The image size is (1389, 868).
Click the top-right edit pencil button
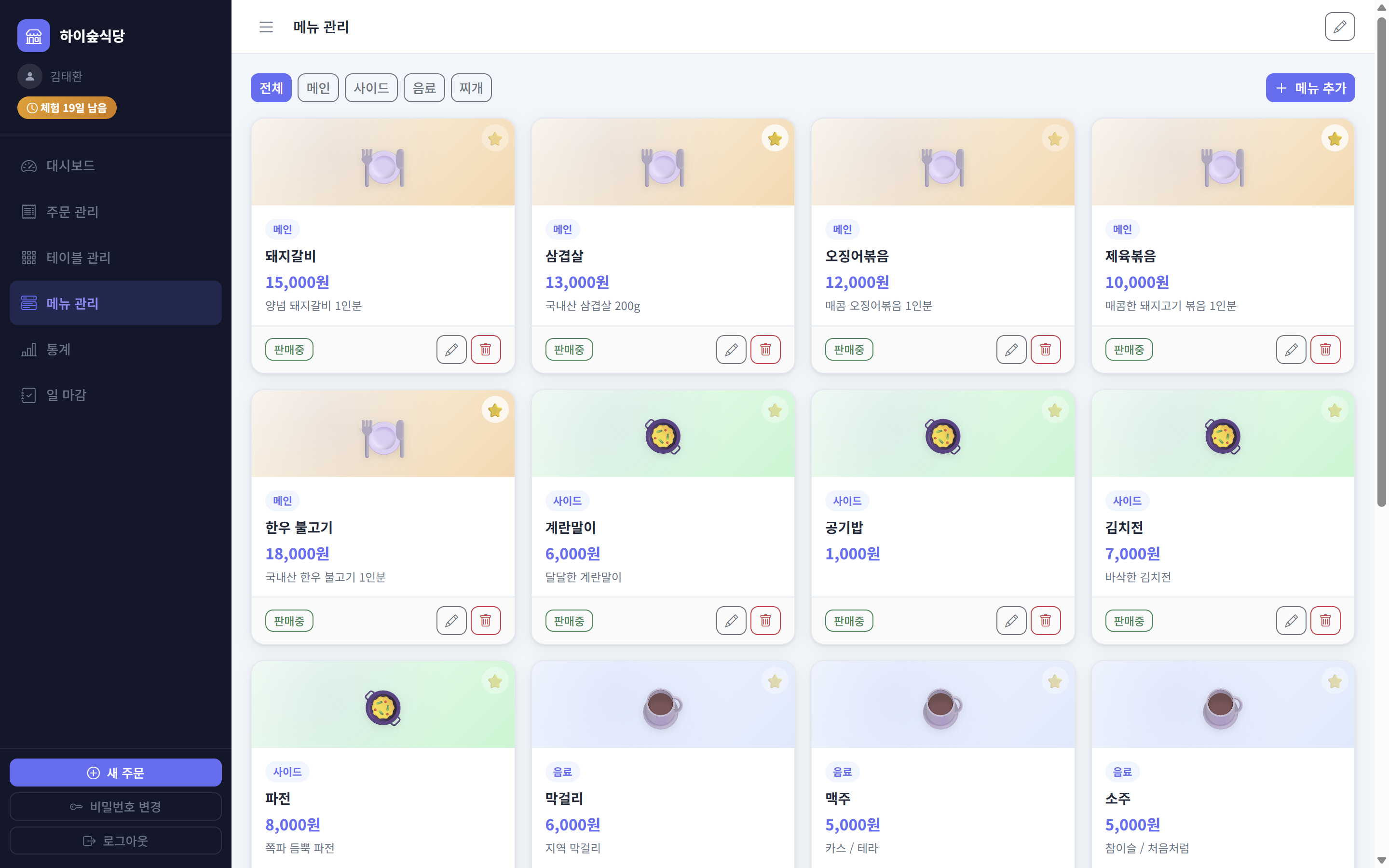(1340, 27)
